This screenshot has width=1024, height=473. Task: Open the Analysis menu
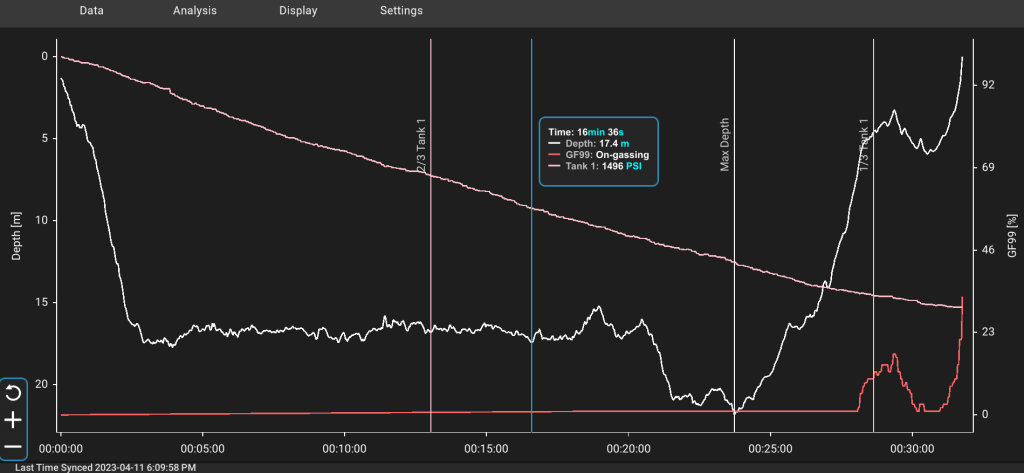point(195,10)
